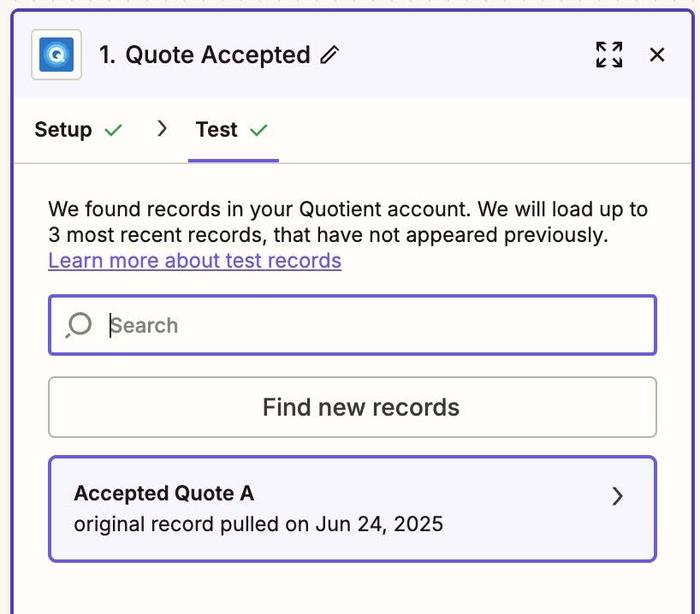Click the pencil icon to rename step
Screen dimensions: 700x614
pos(329,55)
